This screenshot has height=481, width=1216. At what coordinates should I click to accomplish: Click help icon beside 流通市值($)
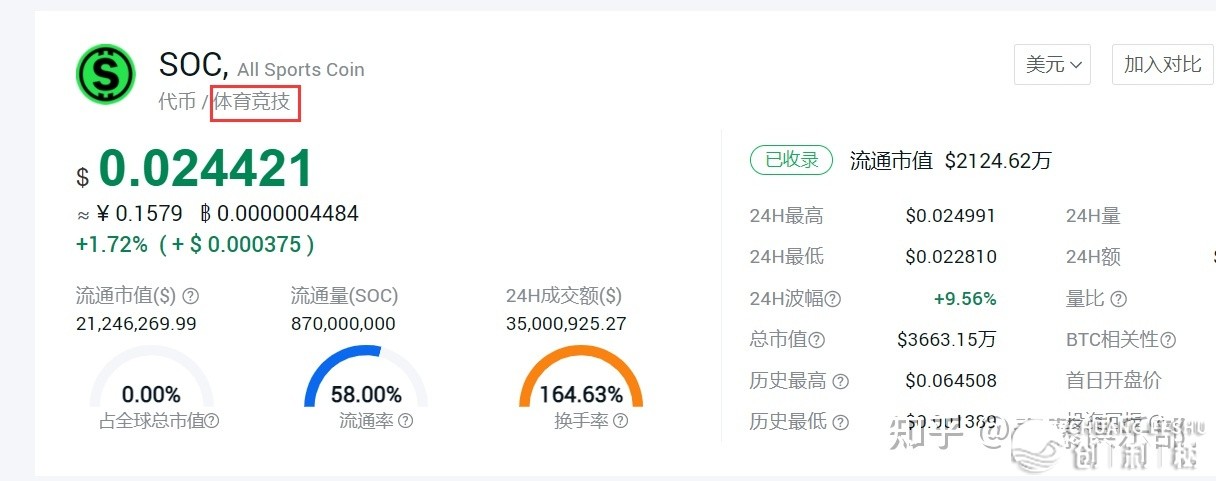click(190, 296)
